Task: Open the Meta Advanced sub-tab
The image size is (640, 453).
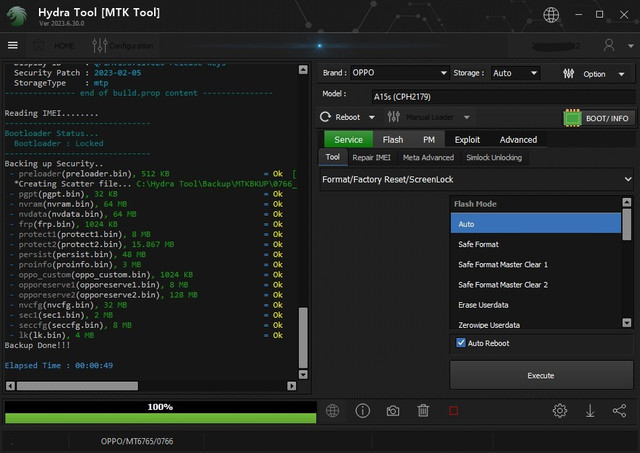Action: point(428,158)
